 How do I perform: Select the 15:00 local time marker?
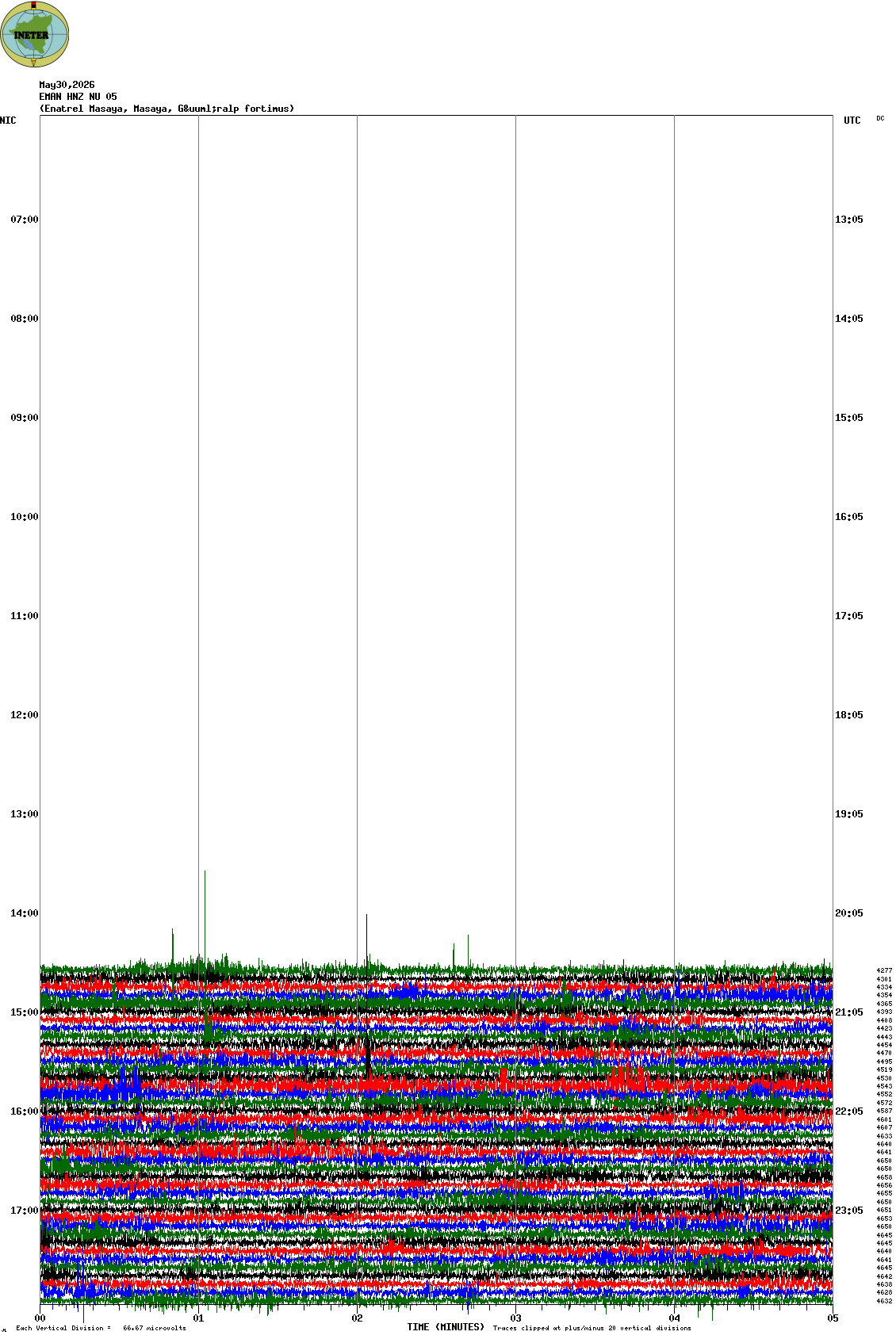[24, 1012]
